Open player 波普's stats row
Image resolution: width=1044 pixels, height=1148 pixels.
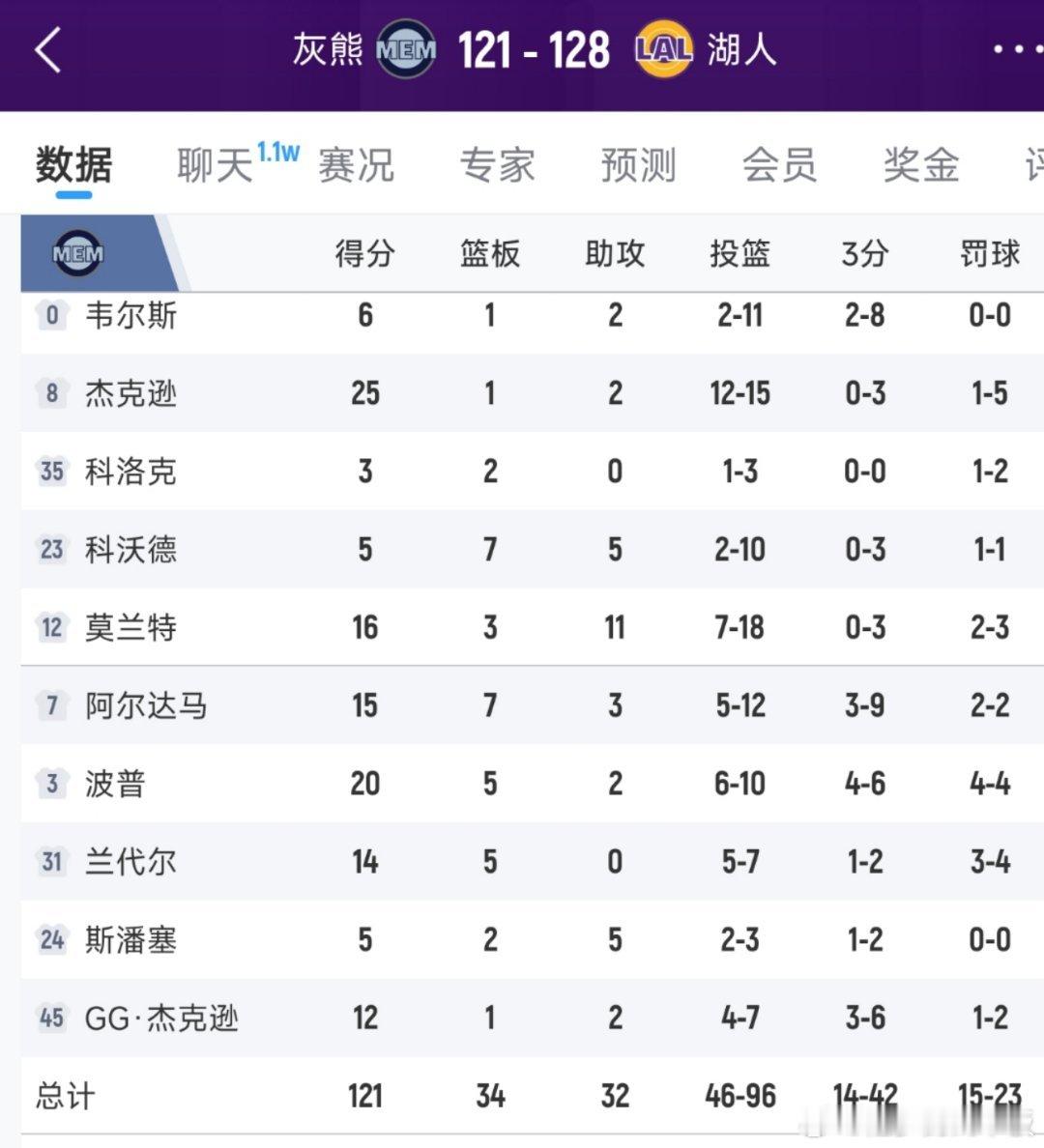point(115,784)
